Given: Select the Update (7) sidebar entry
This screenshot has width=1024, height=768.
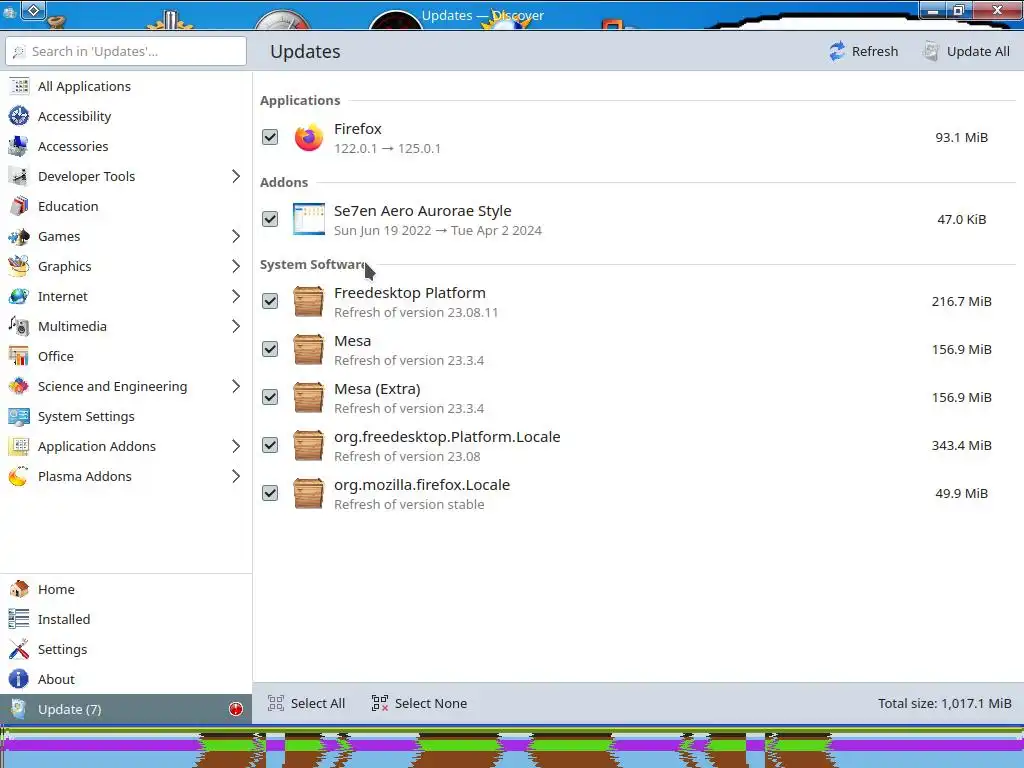Looking at the screenshot, I should [x=125, y=709].
